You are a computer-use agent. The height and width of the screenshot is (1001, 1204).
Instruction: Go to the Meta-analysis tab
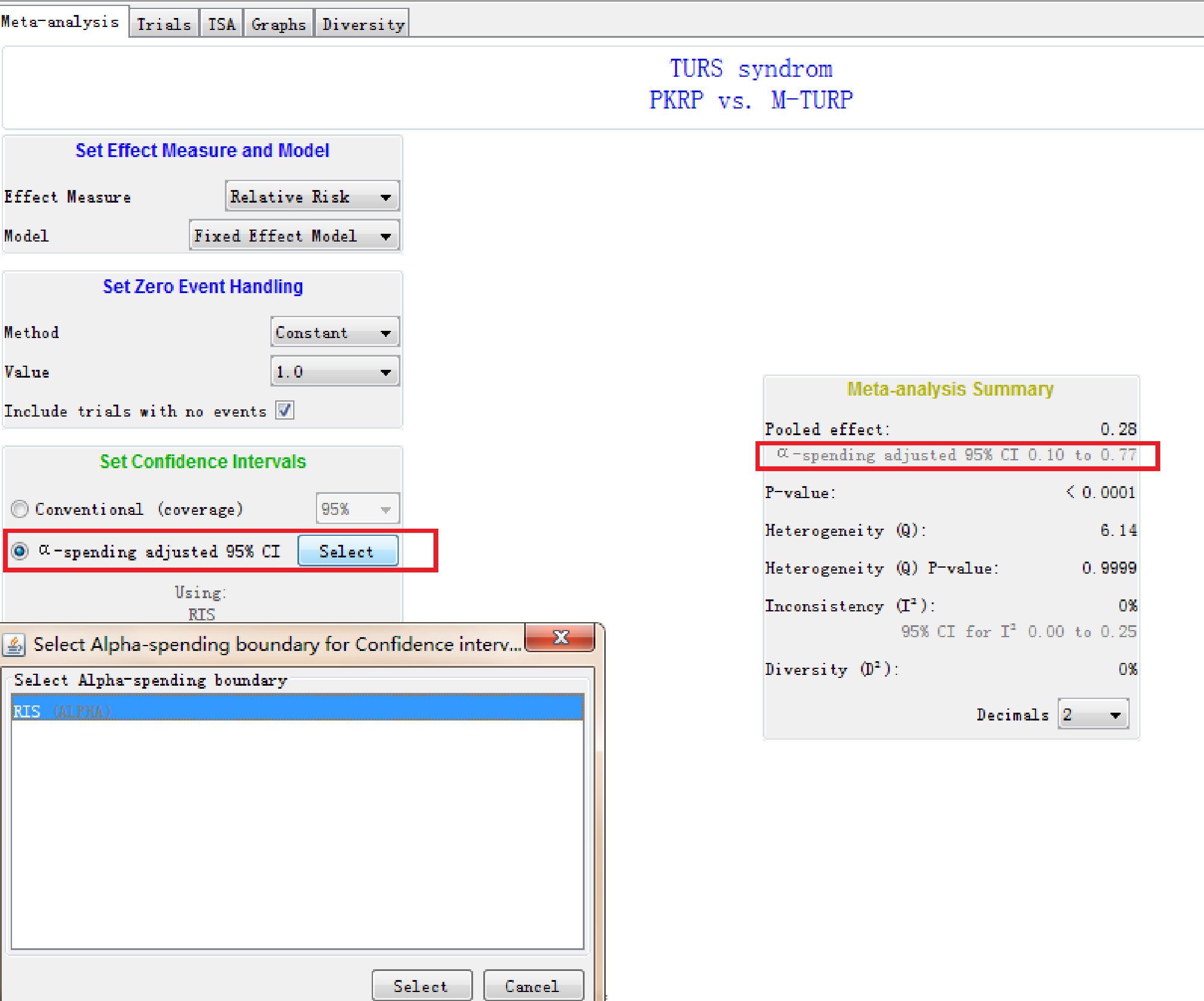[x=60, y=22]
